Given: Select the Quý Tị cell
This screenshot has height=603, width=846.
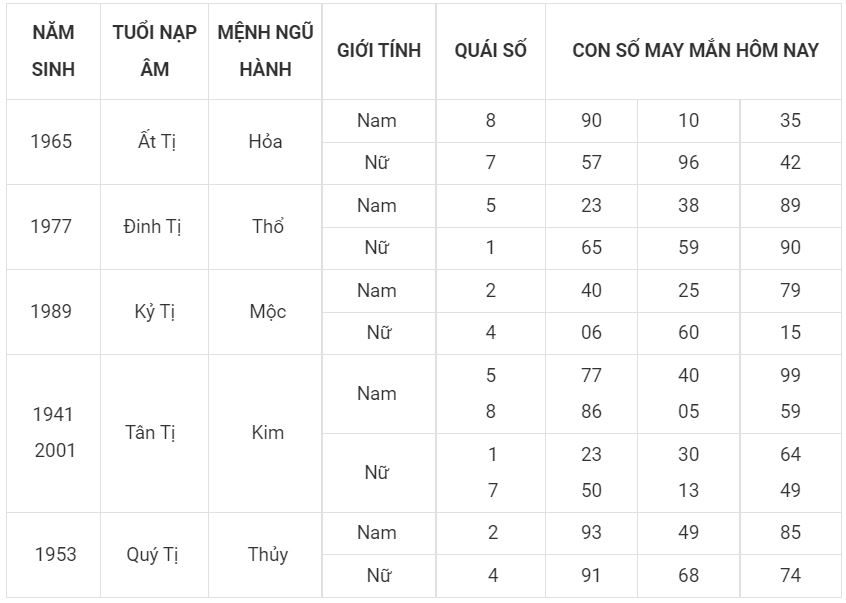Looking at the screenshot, I should point(154,554).
